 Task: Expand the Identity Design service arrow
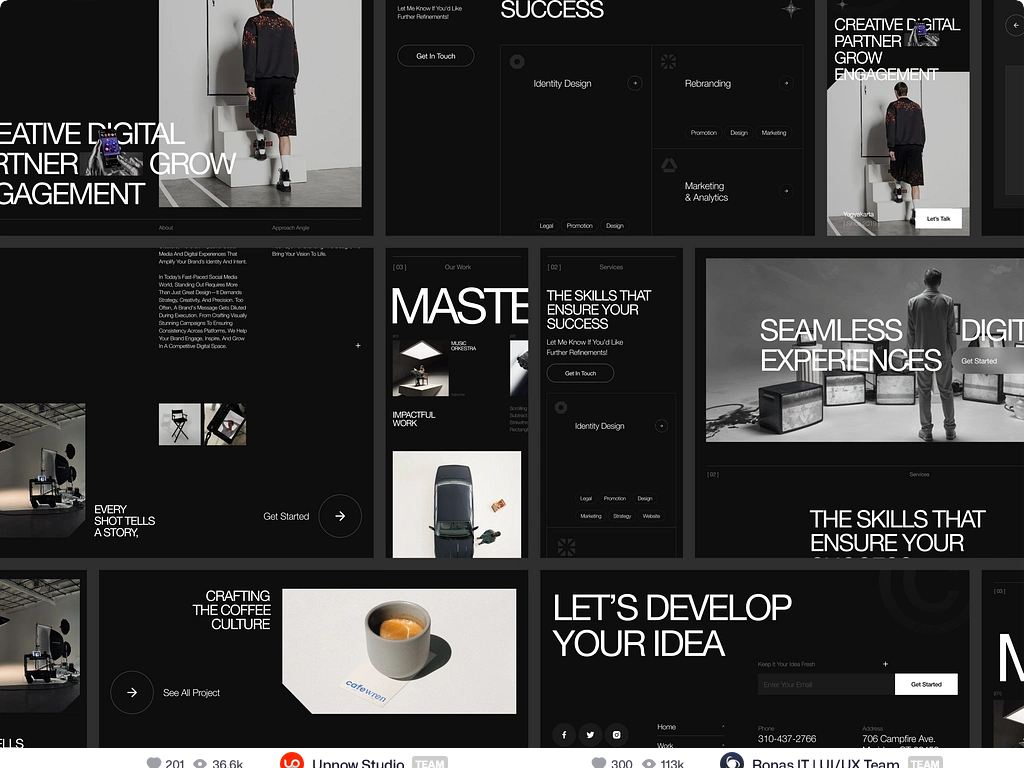click(x=634, y=84)
